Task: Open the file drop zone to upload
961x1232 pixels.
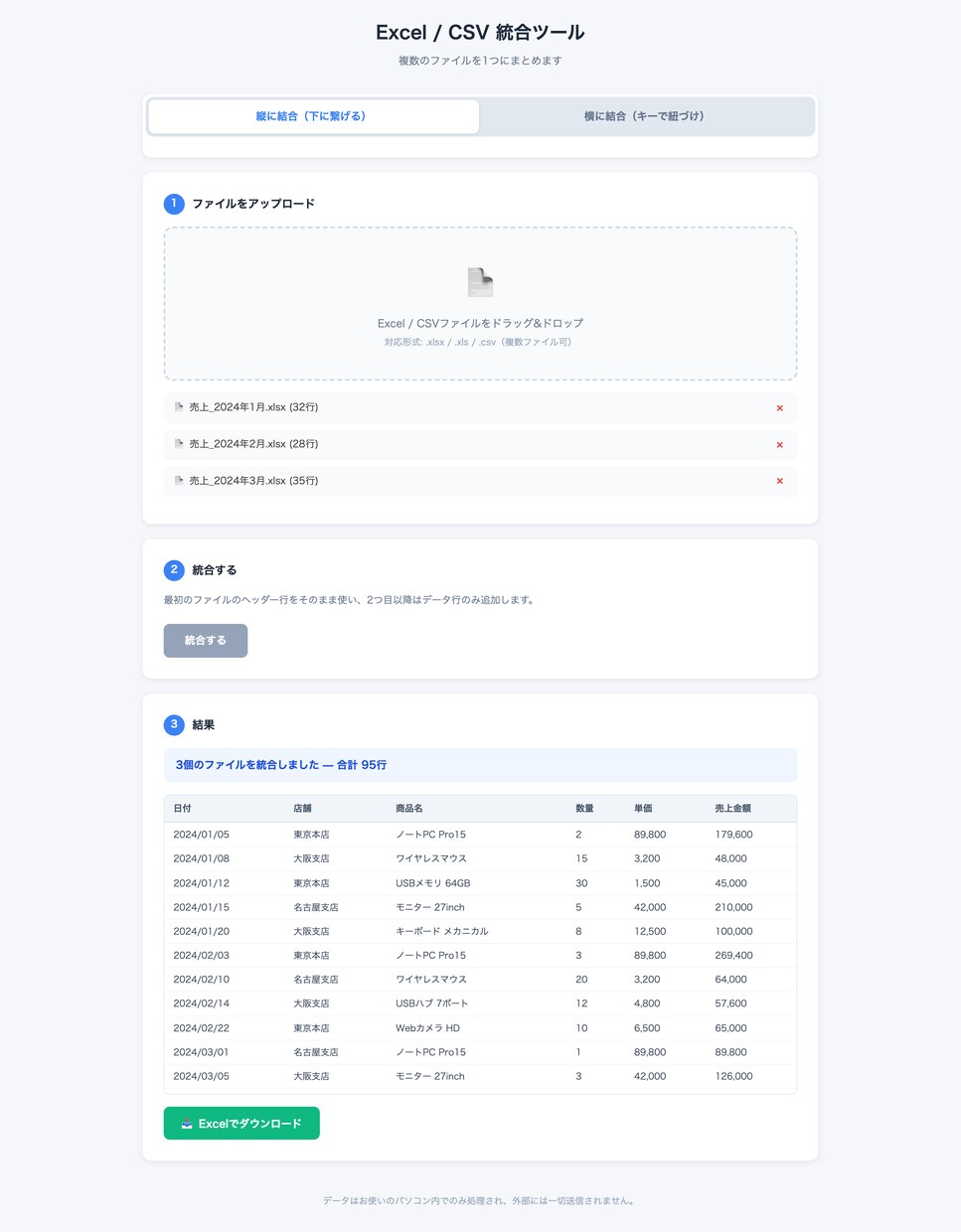Action: pyautogui.click(x=480, y=304)
